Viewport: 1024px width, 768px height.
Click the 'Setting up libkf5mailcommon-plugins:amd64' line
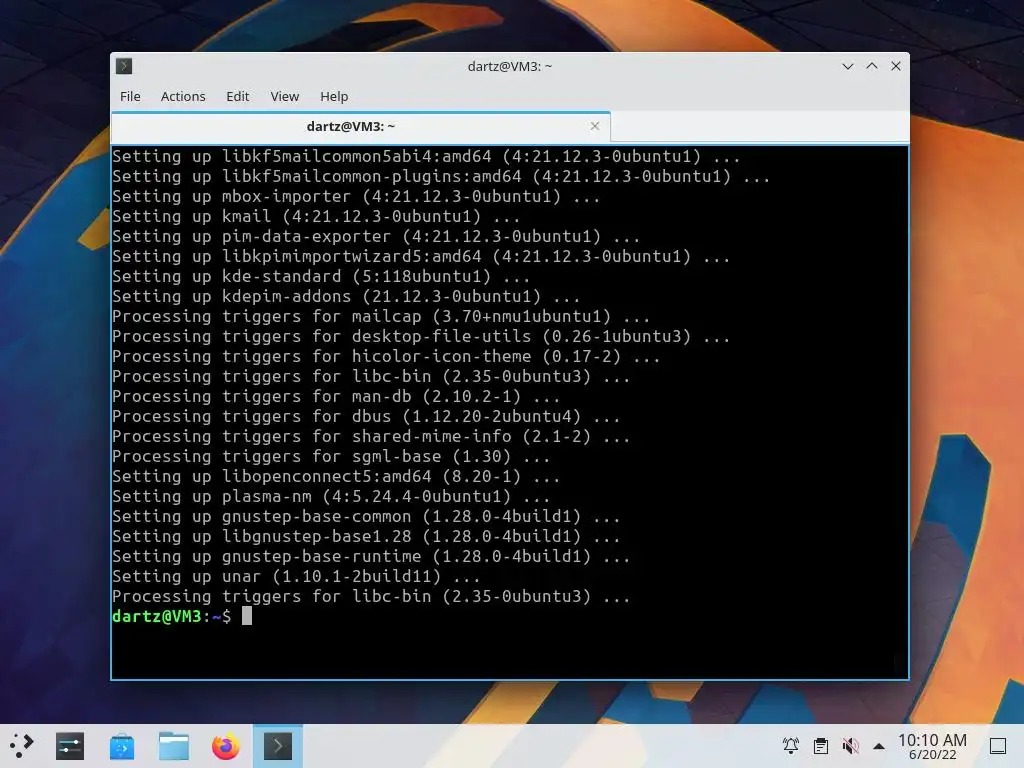click(x=441, y=176)
